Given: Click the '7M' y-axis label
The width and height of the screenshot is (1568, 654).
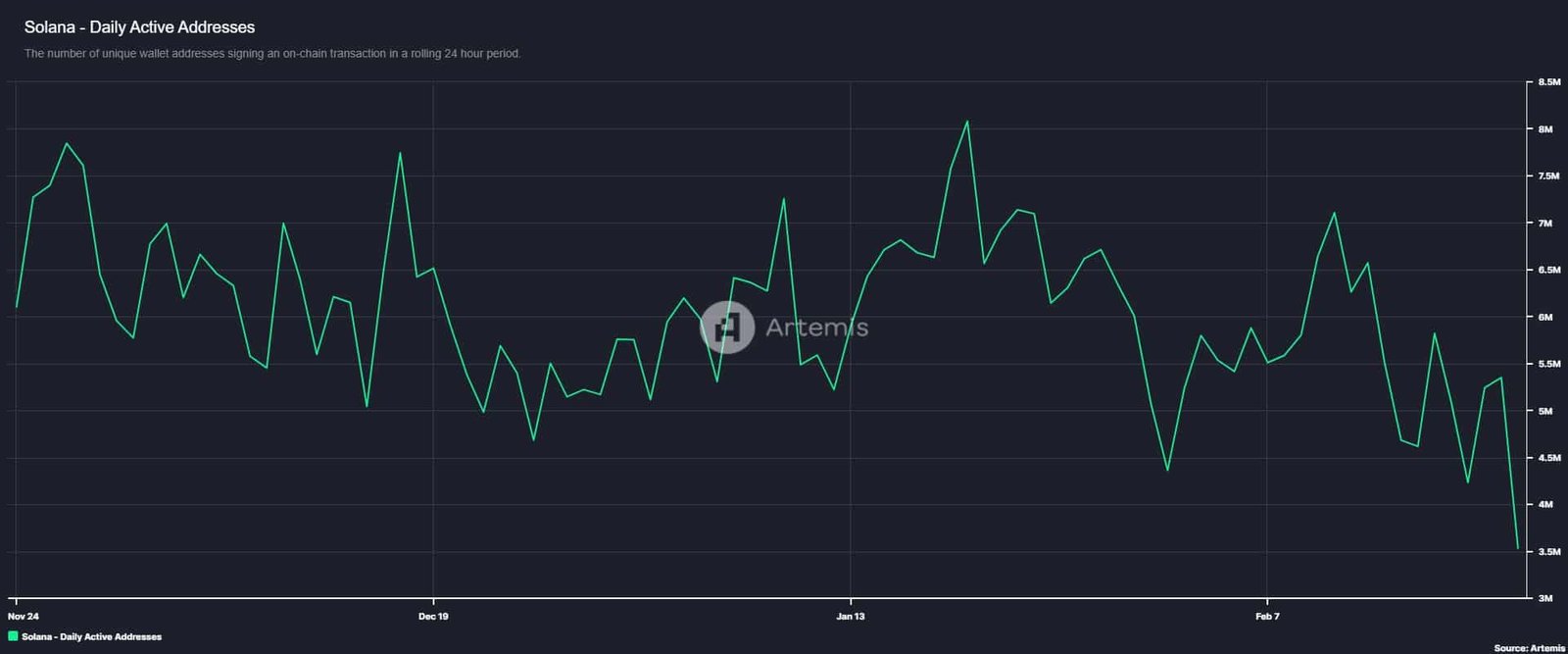Looking at the screenshot, I should [x=1545, y=224].
